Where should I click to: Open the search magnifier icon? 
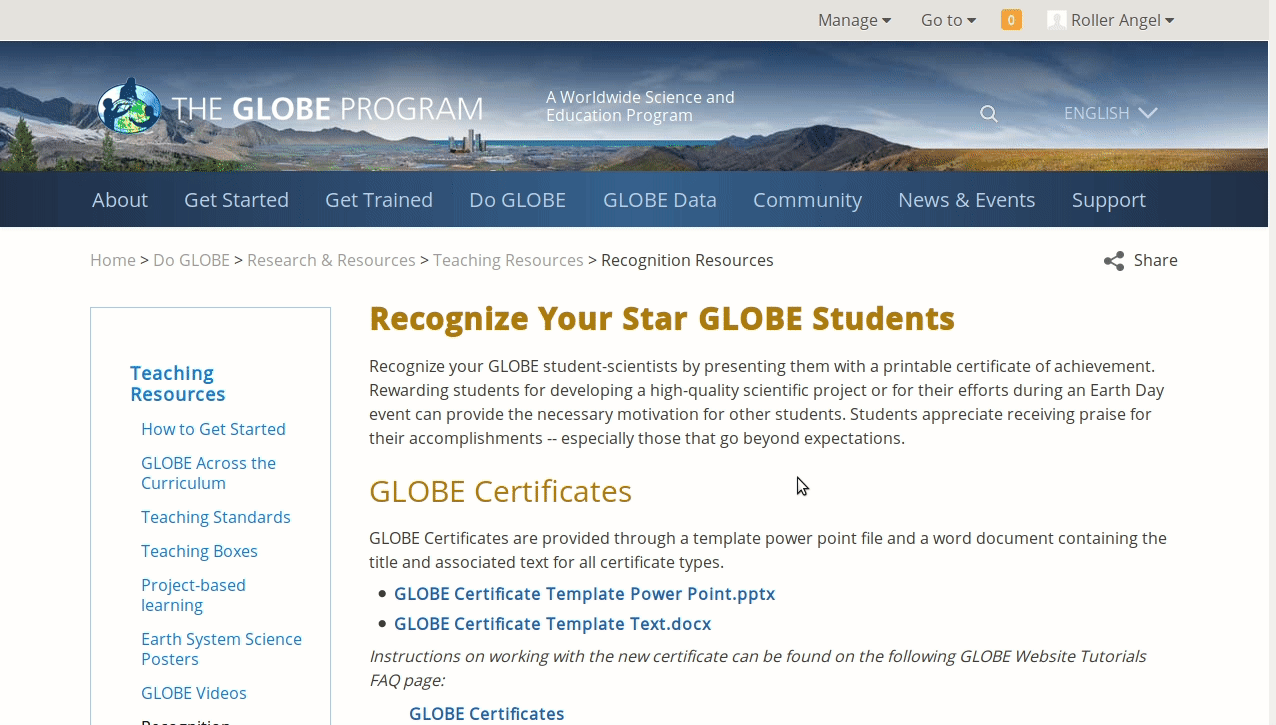(x=989, y=114)
